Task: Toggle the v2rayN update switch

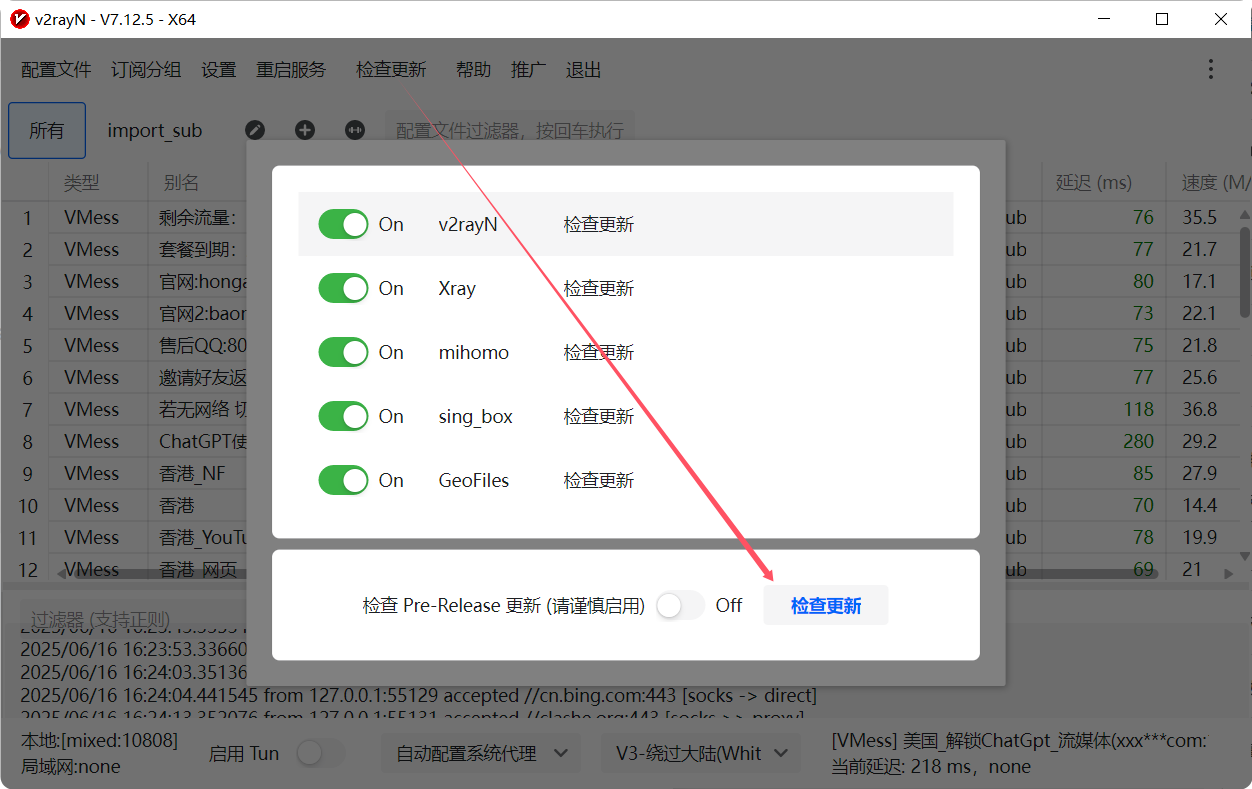Action: (x=344, y=224)
